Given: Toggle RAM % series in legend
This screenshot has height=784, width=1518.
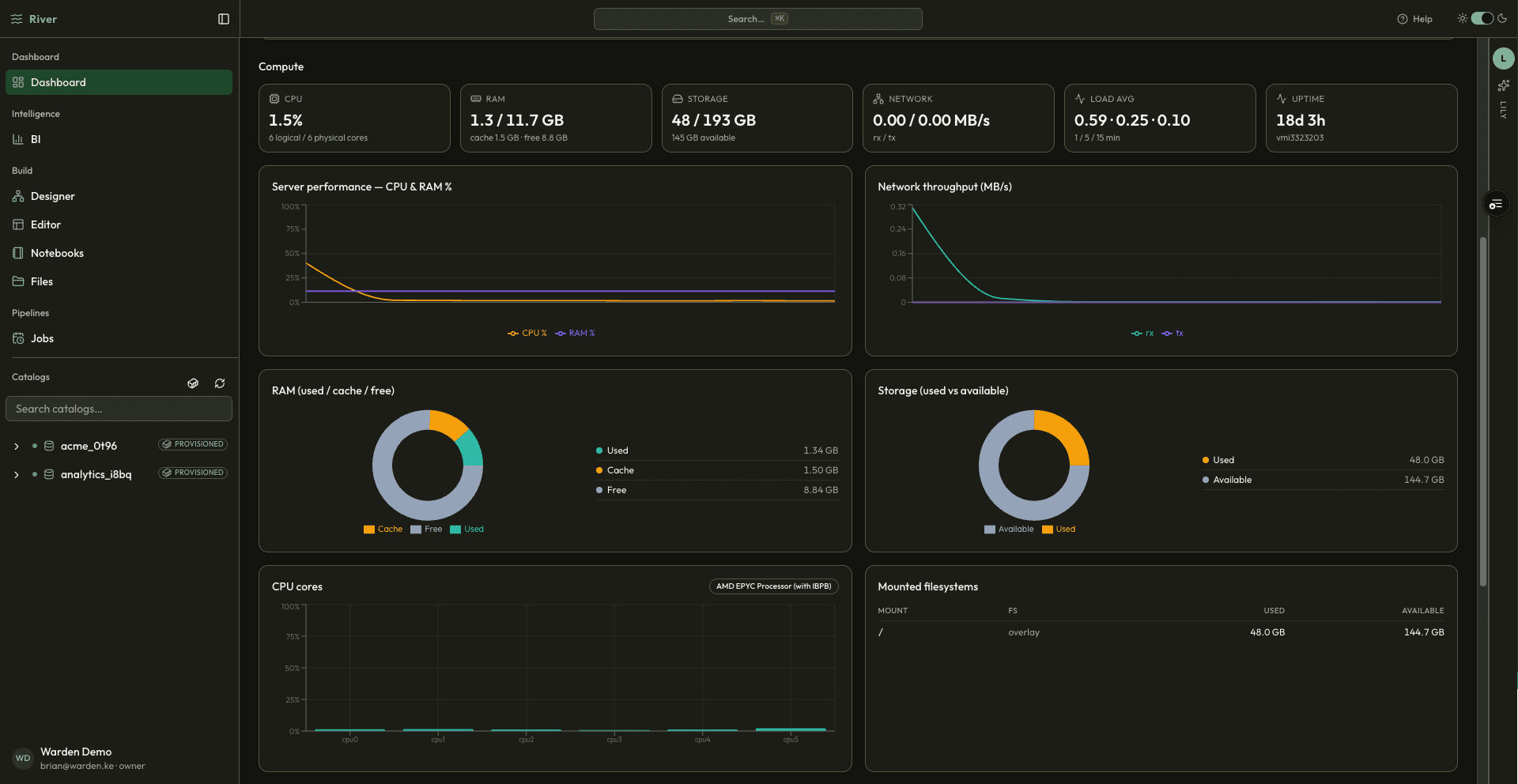Looking at the screenshot, I should (575, 334).
